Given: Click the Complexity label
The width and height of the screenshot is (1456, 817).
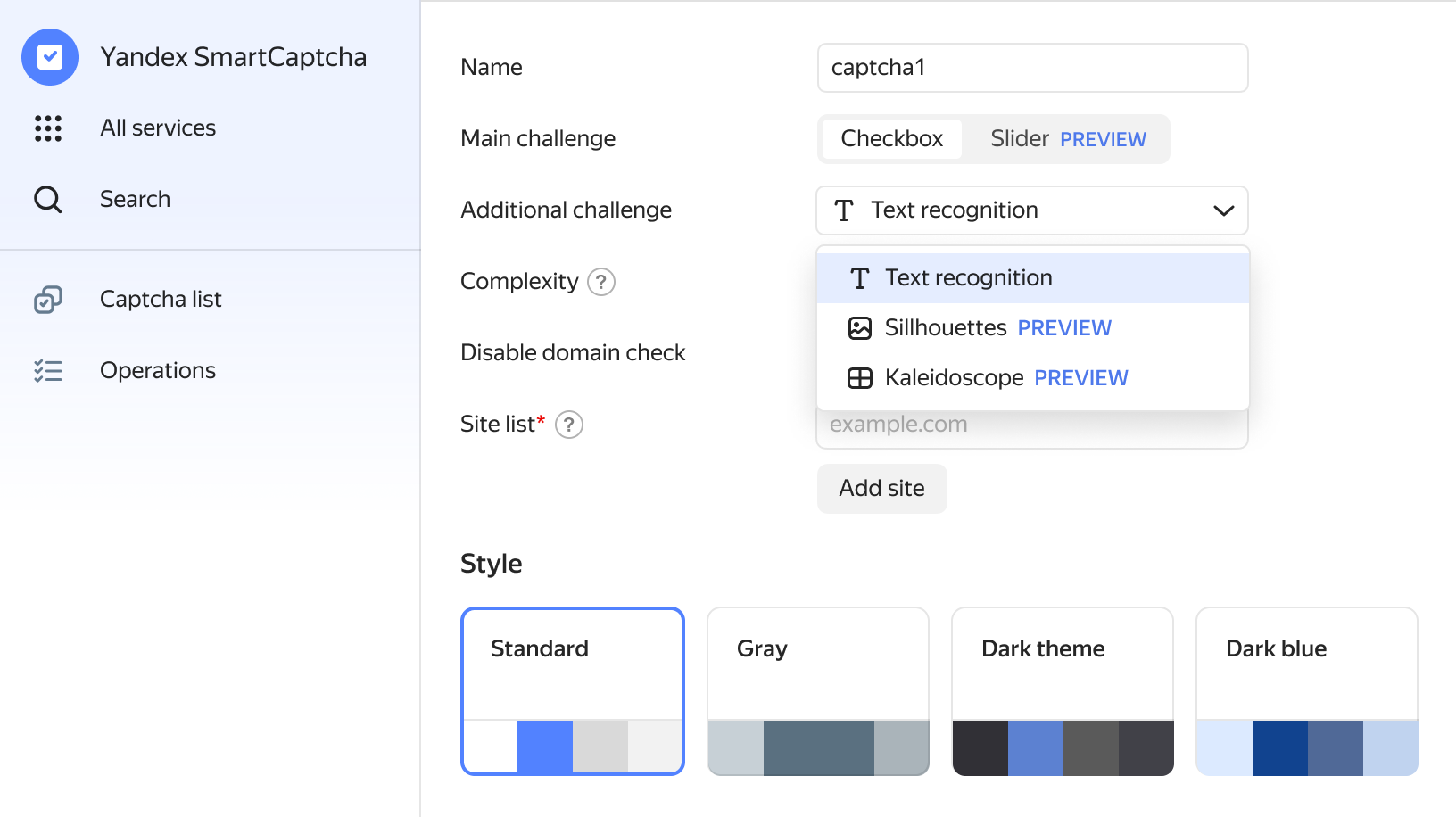Looking at the screenshot, I should coord(519,282).
